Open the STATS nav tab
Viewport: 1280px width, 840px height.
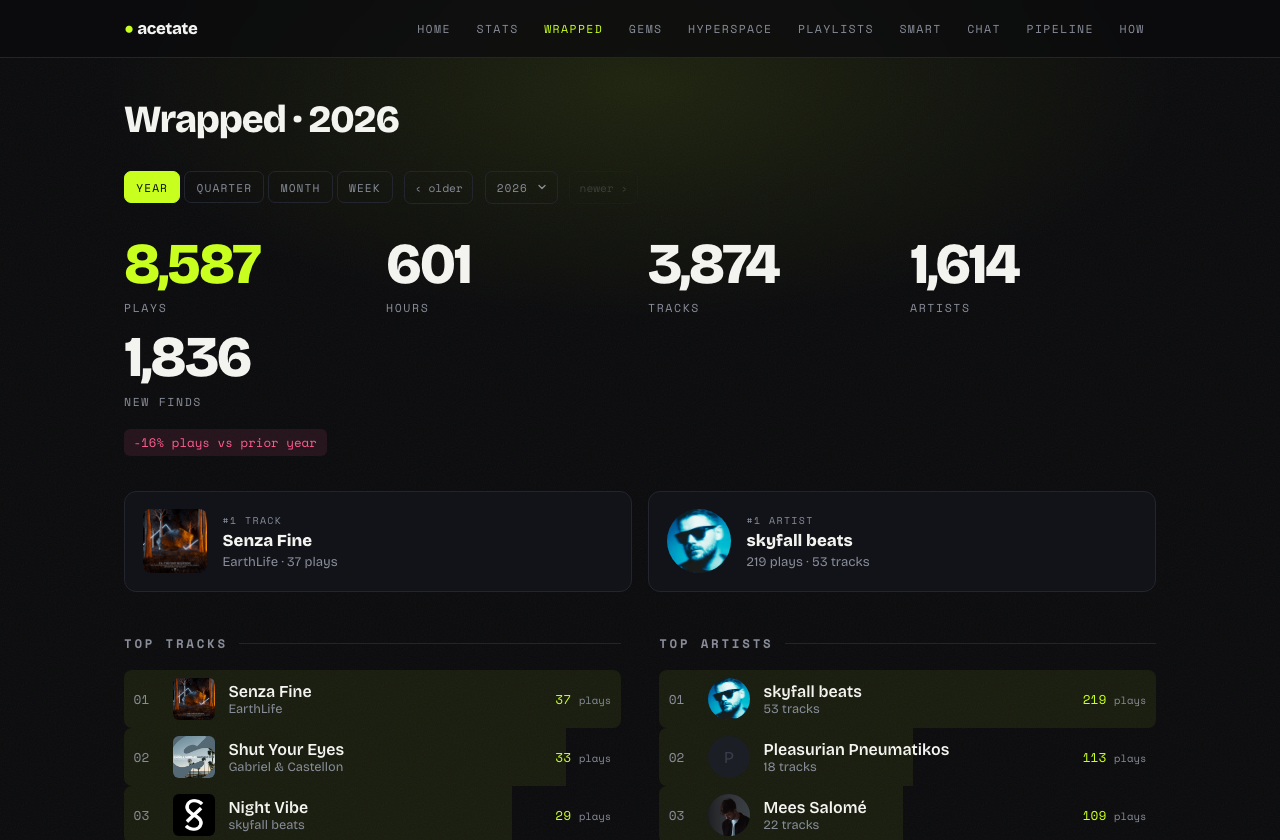click(497, 29)
